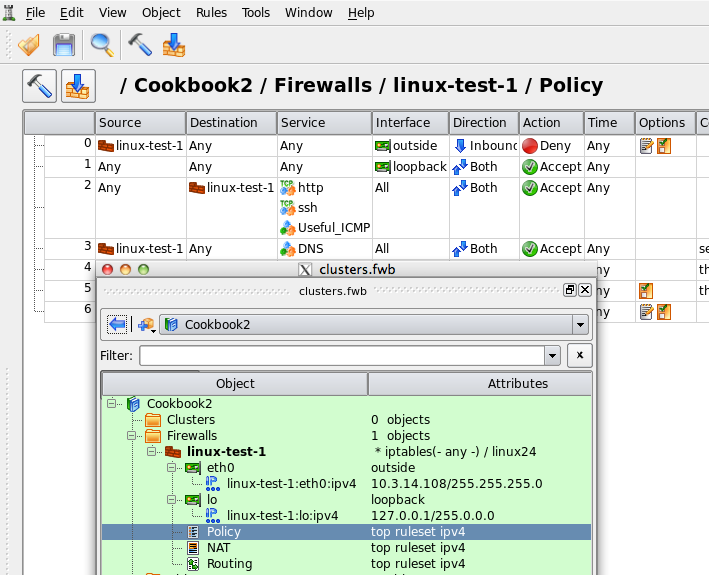Click Useful_ICMP service group icon
Viewport: 709px width, 575px height.
tap(288, 228)
